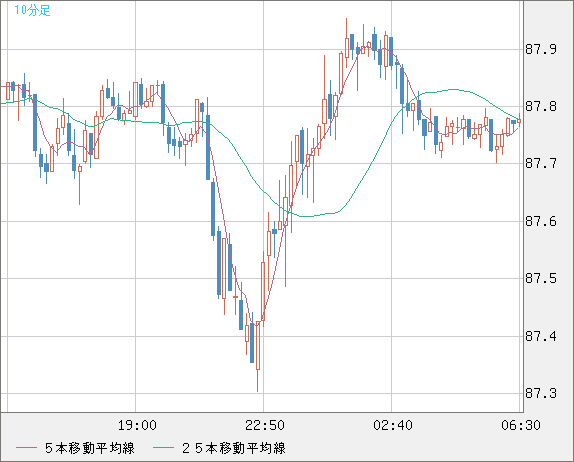Screen dimensions: 574x462
Task: Click the 02:40 time axis label
Action: click(393, 425)
